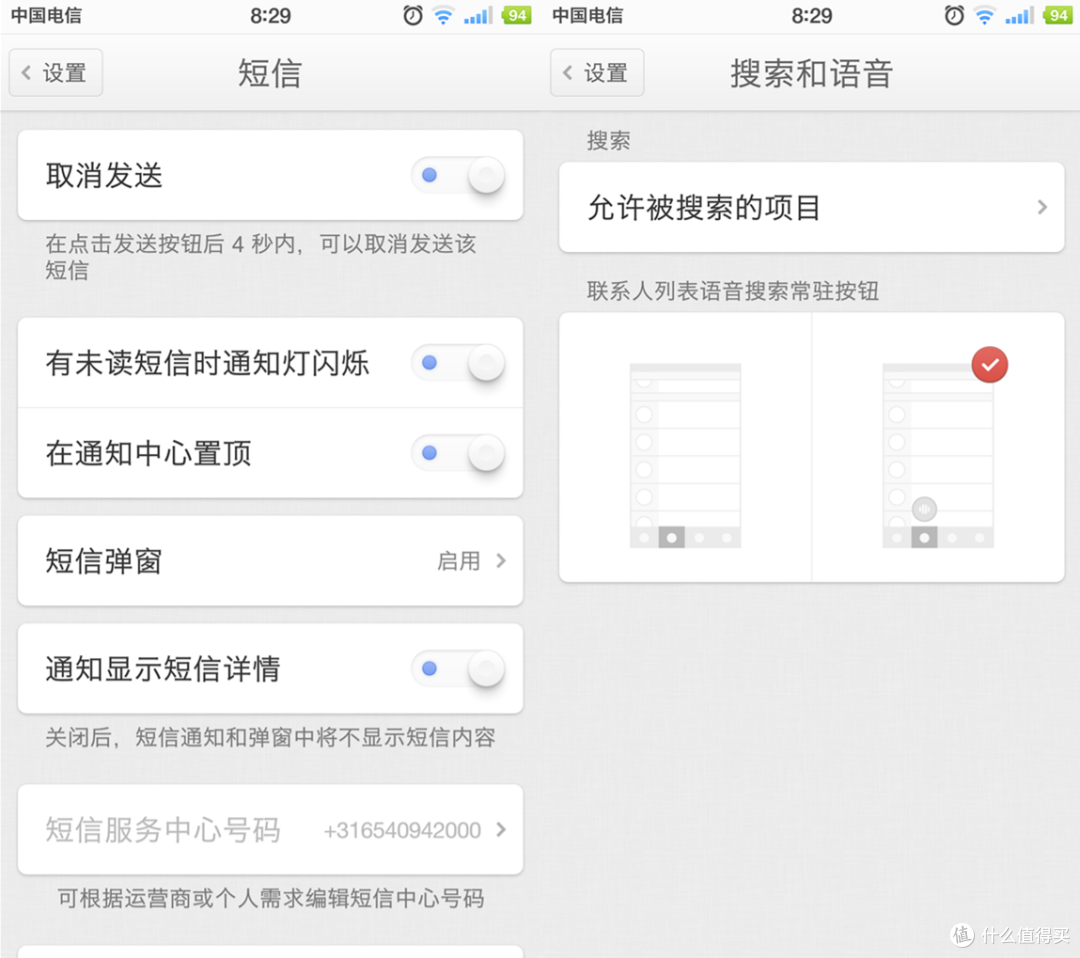
Task: Select layout option without voice search button
Action: [x=685, y=448]
